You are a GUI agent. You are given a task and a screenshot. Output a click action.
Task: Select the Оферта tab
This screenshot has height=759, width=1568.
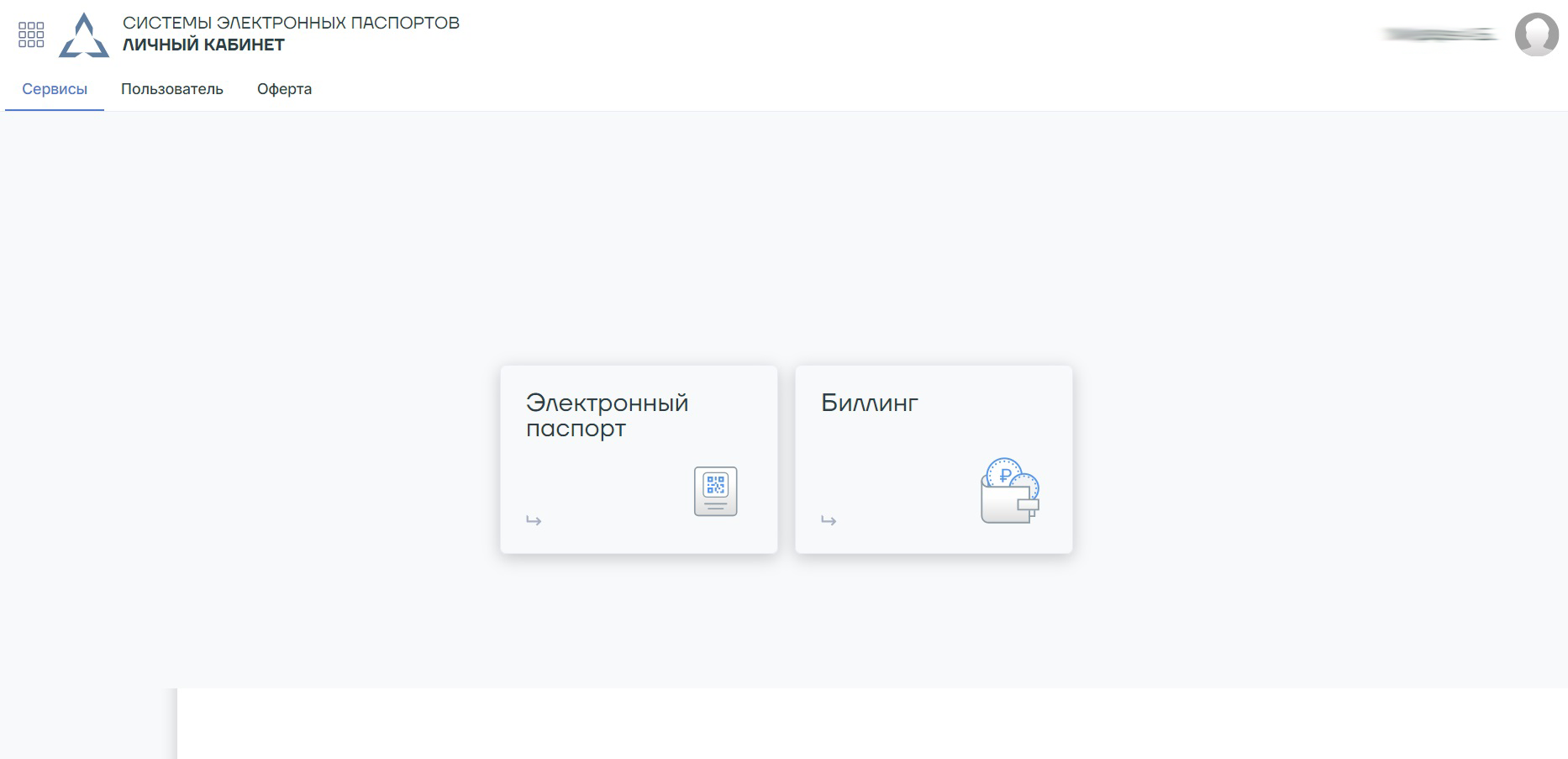coord(284,89)
